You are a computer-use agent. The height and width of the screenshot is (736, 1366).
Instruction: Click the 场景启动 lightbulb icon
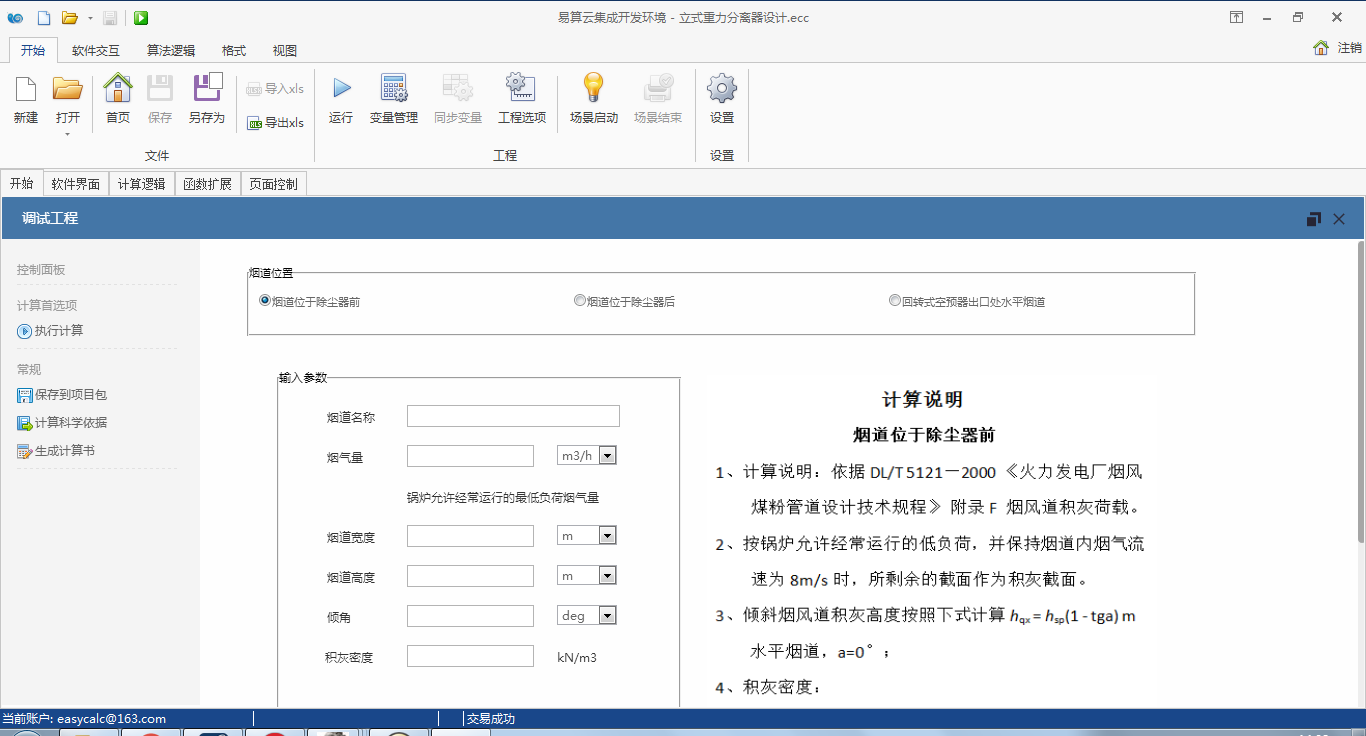pyautogui.click(x=594, y=90)
